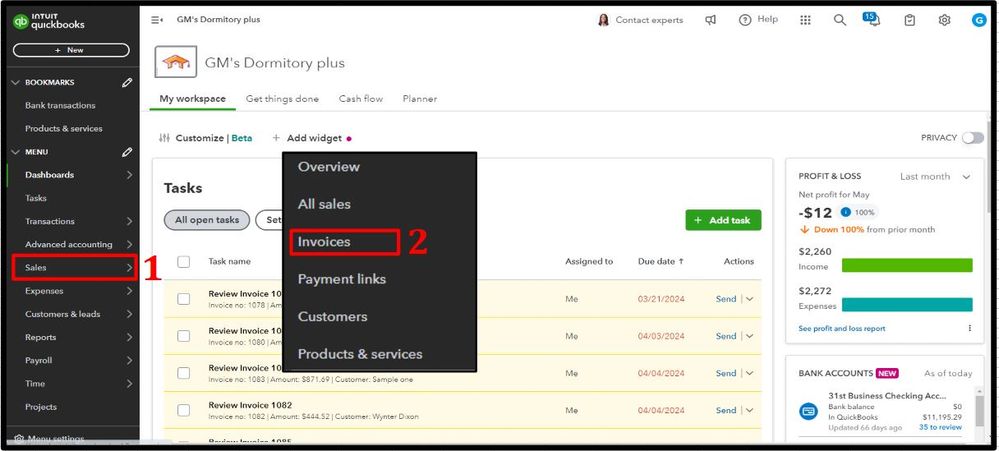The image size is (999, 451).
Task: Click the Contact experts avatar
Action: (603, 20)
